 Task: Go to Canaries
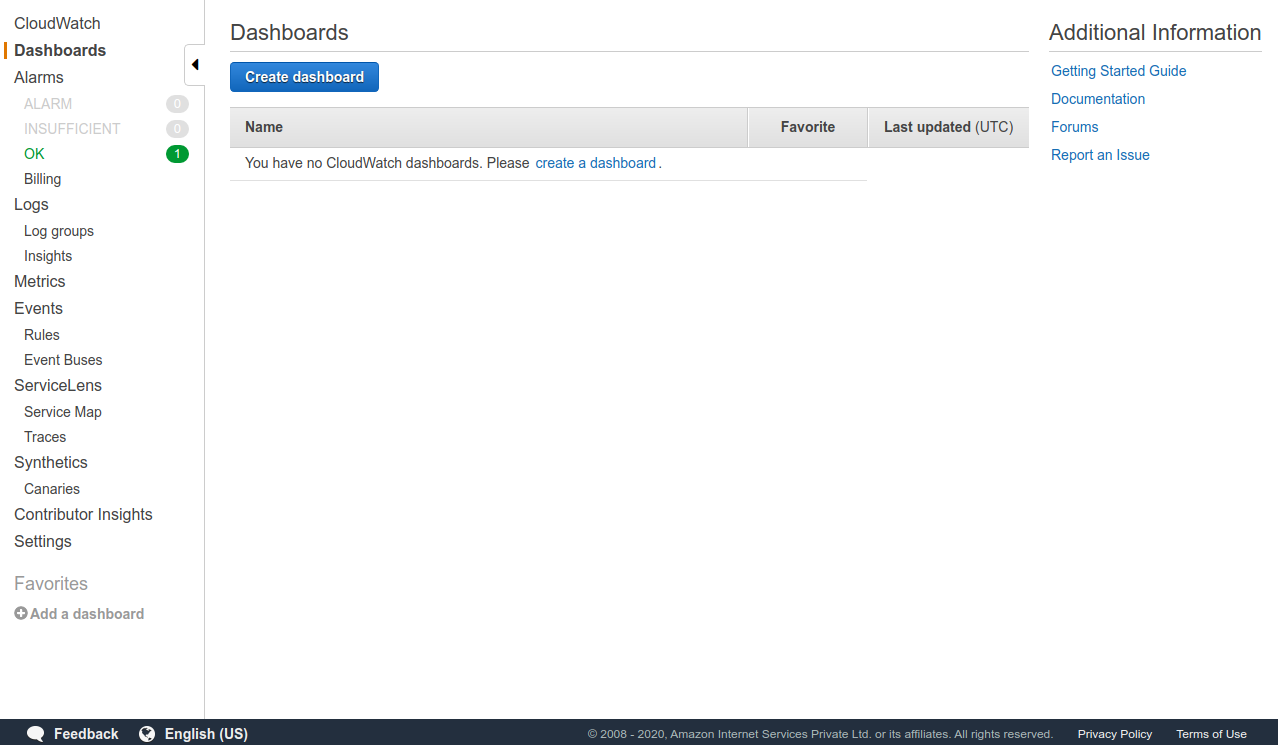(x=52, y=489)
